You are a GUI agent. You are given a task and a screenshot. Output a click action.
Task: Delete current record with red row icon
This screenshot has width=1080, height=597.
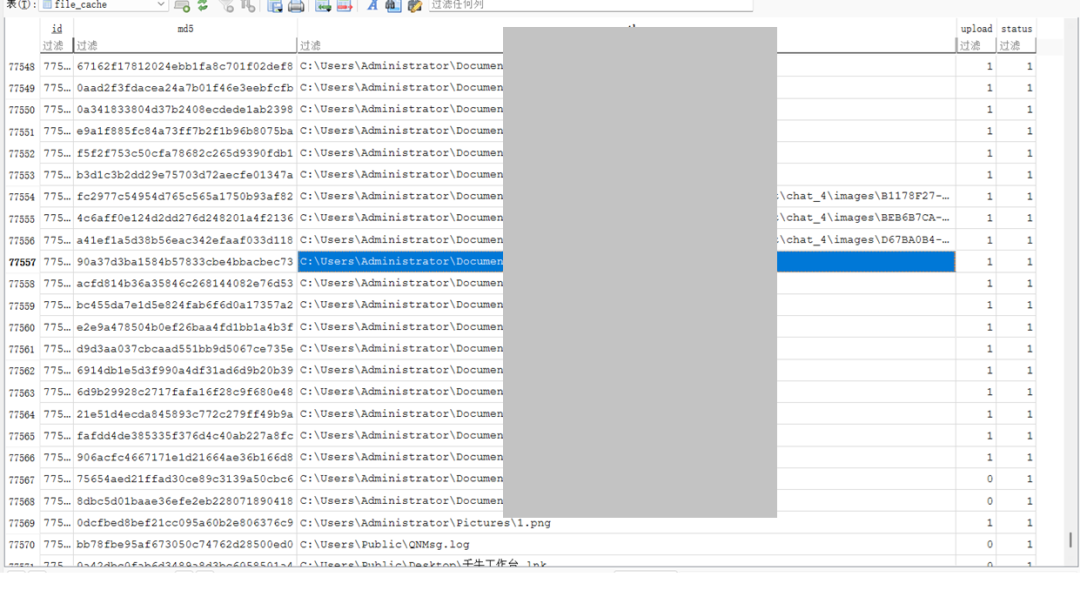coord(344,6)
